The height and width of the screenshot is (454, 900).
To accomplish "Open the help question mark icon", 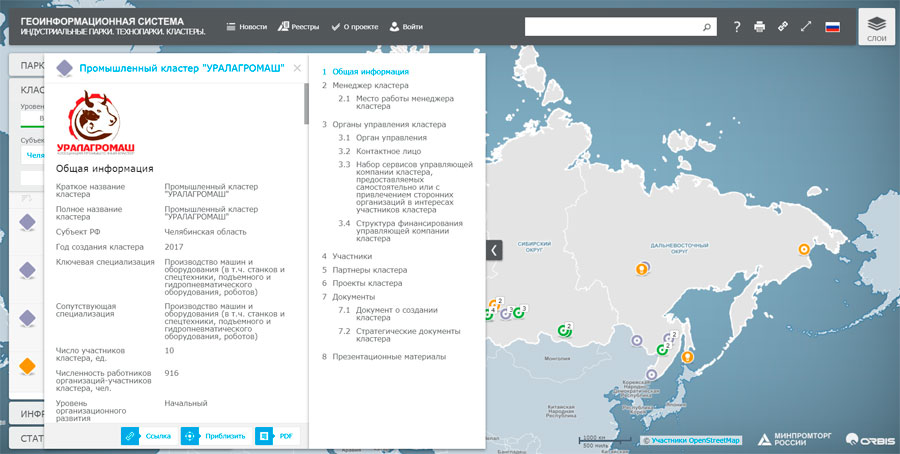I will (x=736, y=27).
